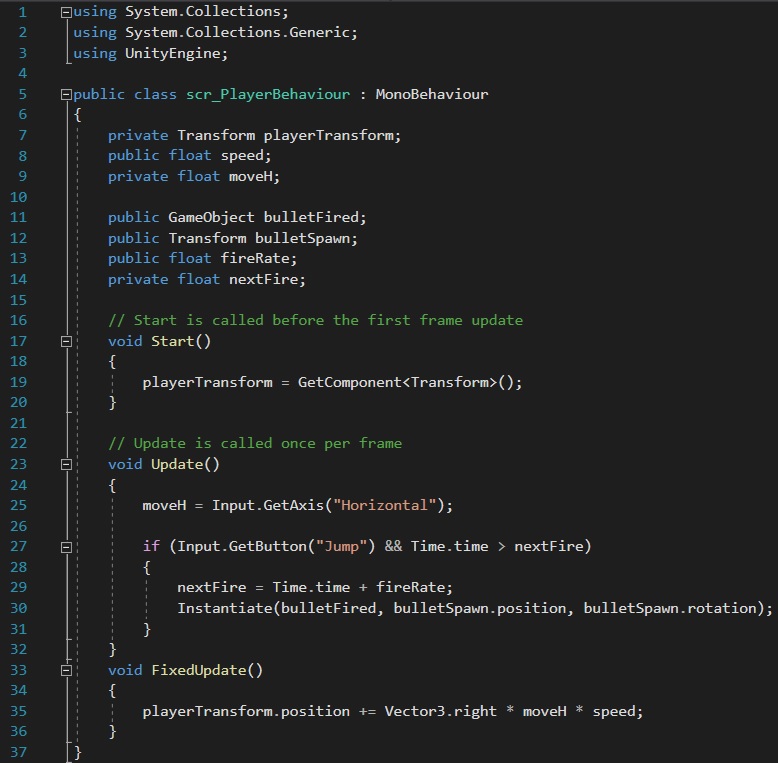This screenshot has width=778, height=763.
Task: Place cursor on MonoBehaviour base class
Action: [x=432, y=94]
